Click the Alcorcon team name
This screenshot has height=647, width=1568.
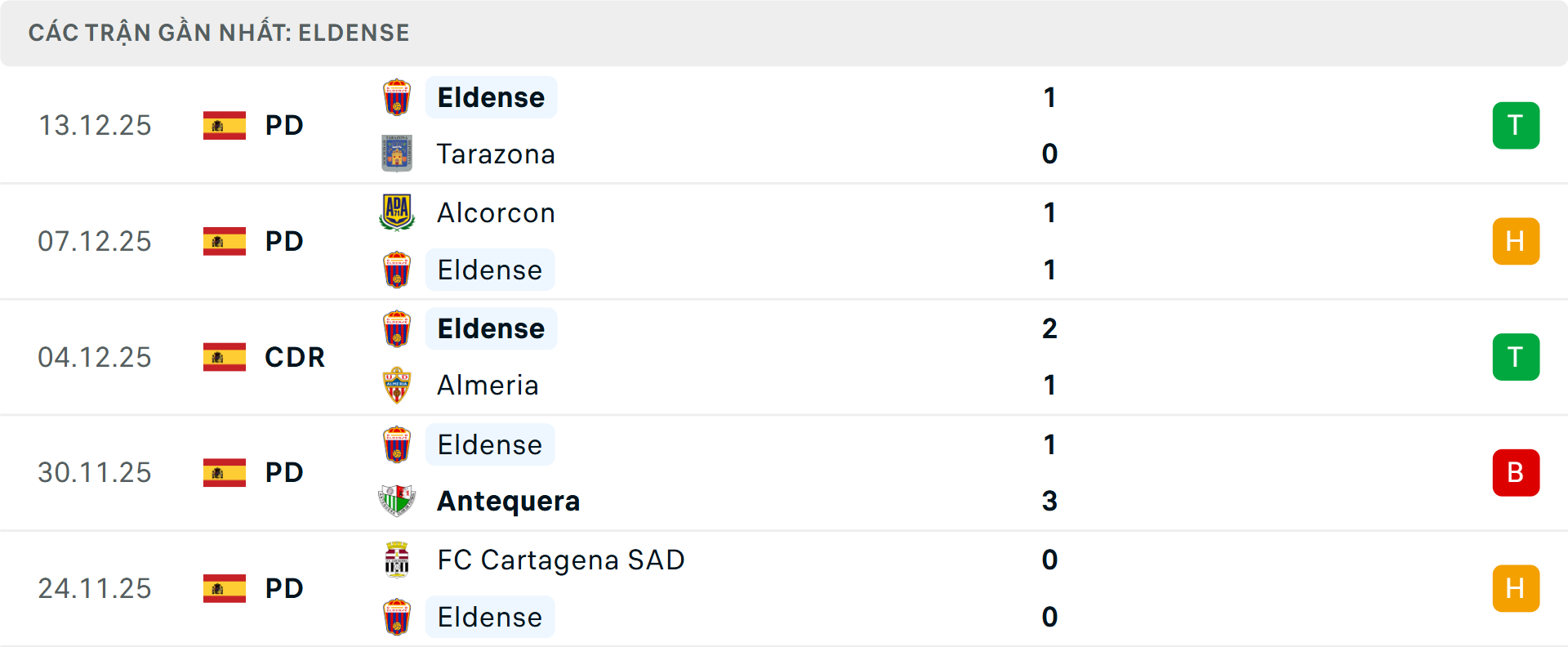pos(496,212)
